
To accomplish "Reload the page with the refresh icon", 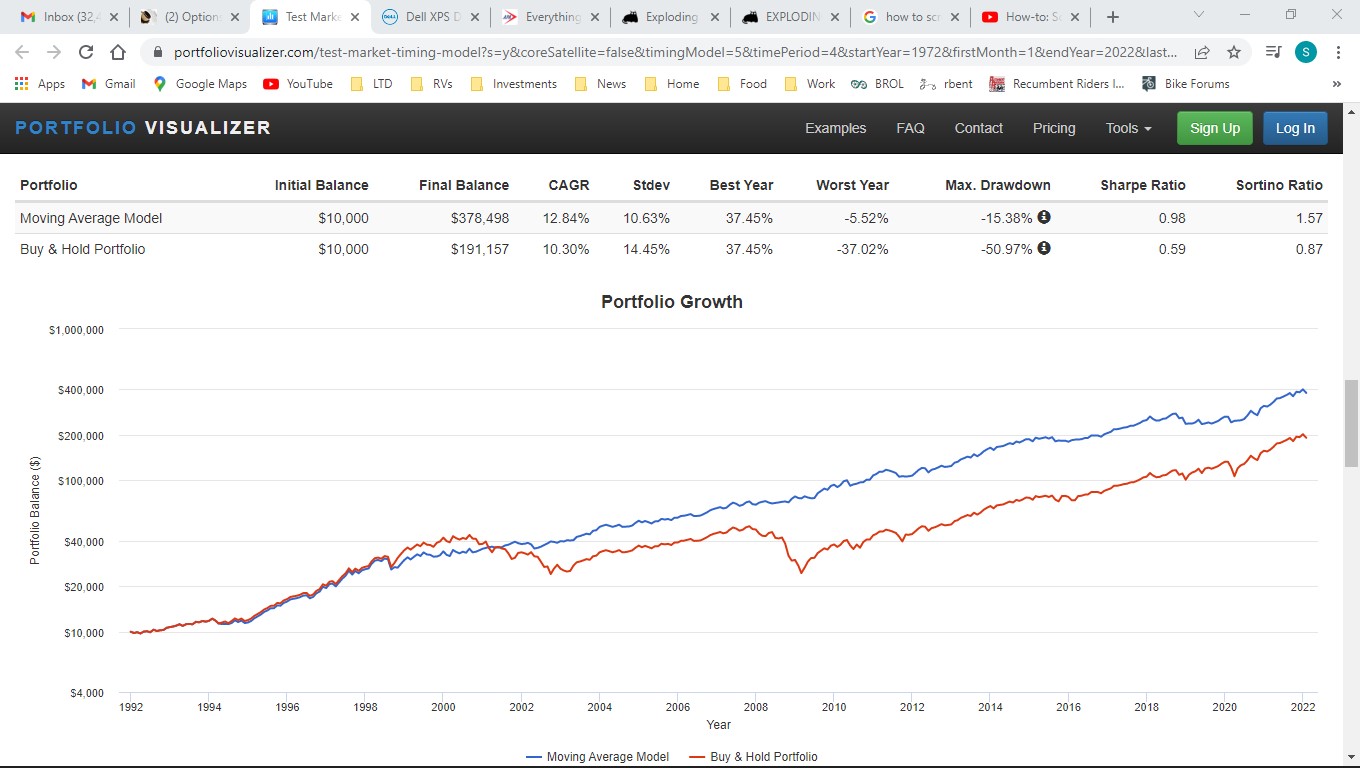I will [86, 52].
